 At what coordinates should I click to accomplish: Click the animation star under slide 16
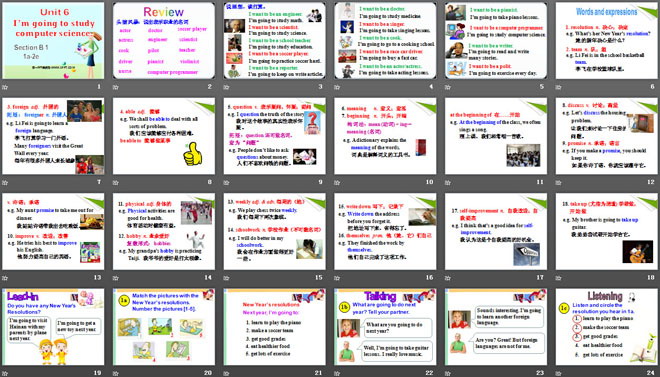tap(337, 278)
